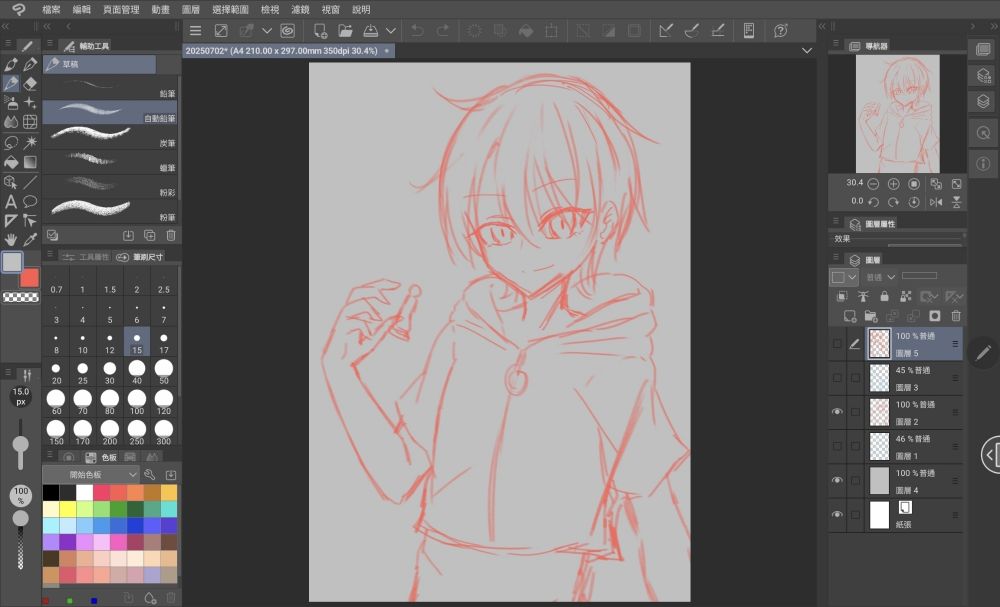Select the 炭筆 charcoal sub tool
This screenshot has width=1000, height=607.
point(110,137)
